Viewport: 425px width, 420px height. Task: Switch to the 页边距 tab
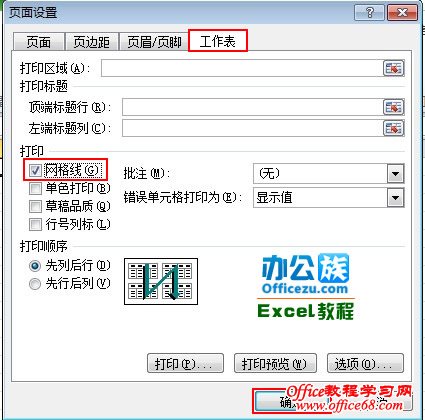click(92, 42)
